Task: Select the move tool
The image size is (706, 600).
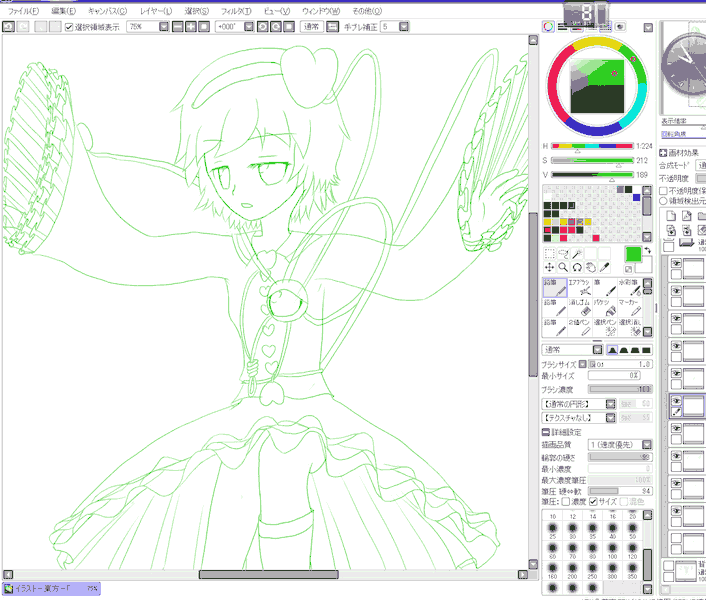Action: pyautogui.click(x=549, y=268)
